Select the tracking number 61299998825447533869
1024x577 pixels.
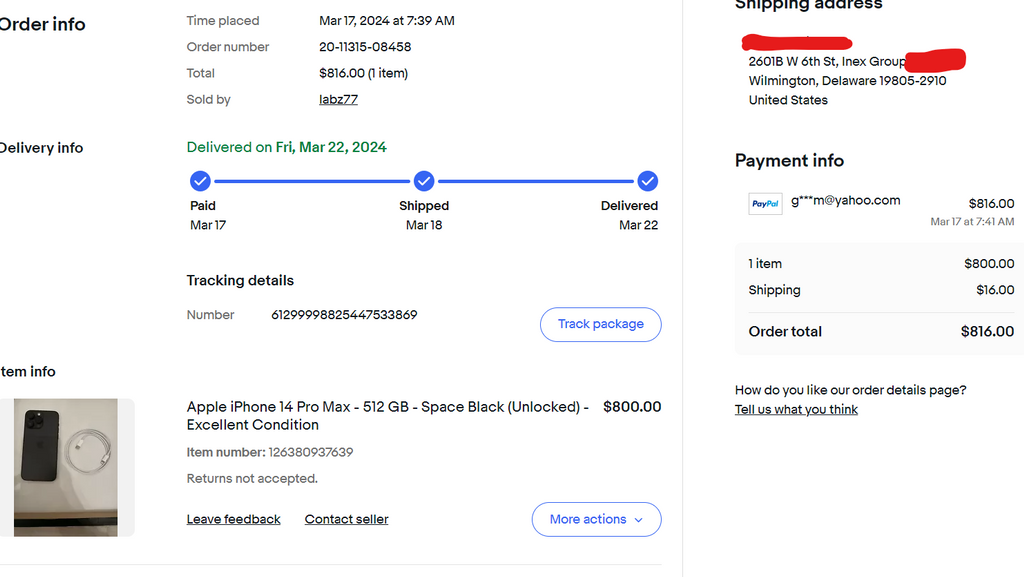(x=344, y=315)
